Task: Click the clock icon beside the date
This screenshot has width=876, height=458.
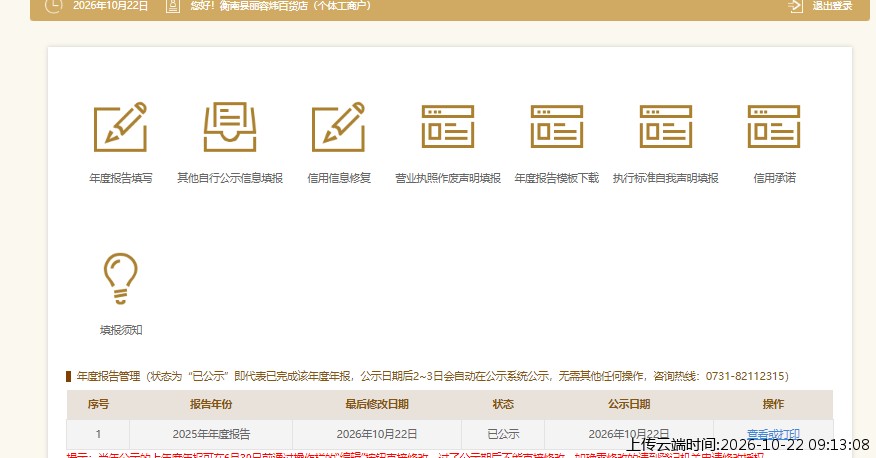Action: click(x=53, y=6)
